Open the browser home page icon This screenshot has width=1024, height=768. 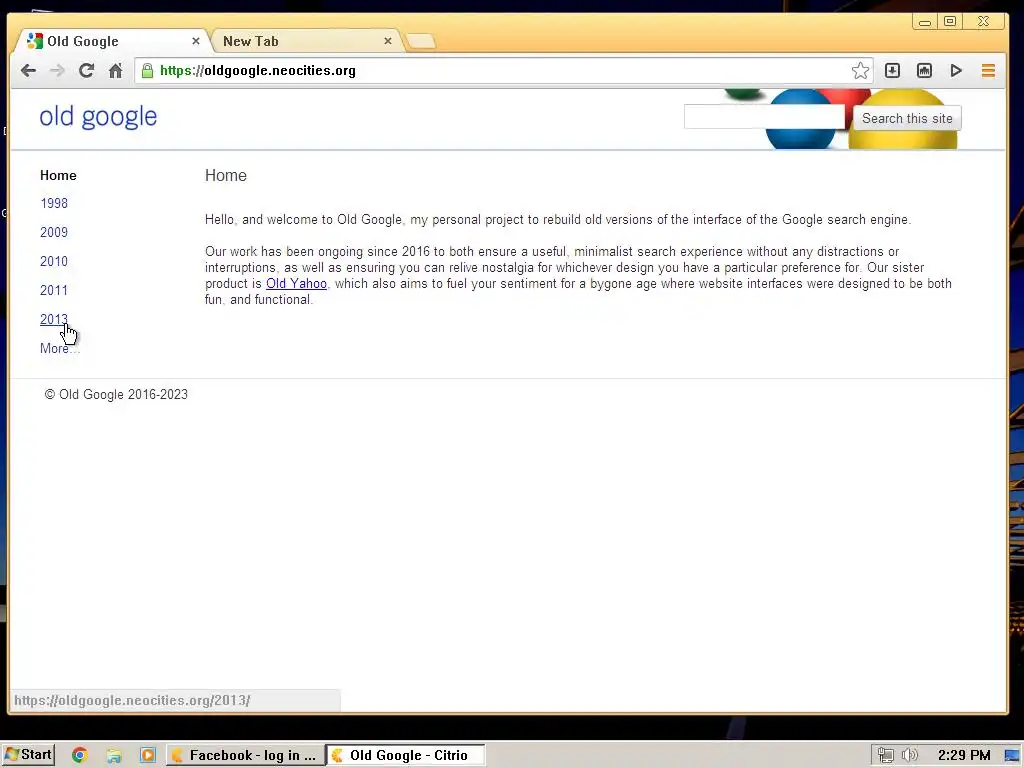(x=116, y=71)
